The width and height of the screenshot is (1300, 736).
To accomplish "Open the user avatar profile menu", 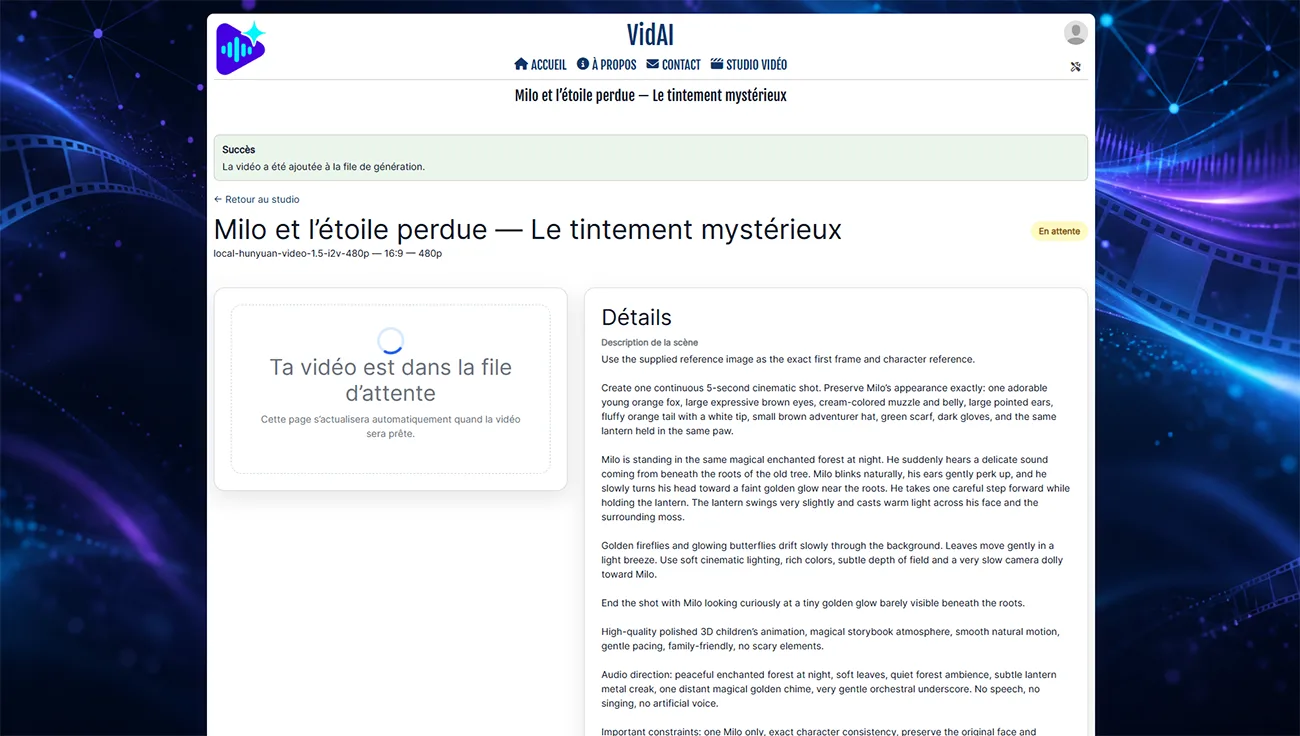I will [1076, 33].
